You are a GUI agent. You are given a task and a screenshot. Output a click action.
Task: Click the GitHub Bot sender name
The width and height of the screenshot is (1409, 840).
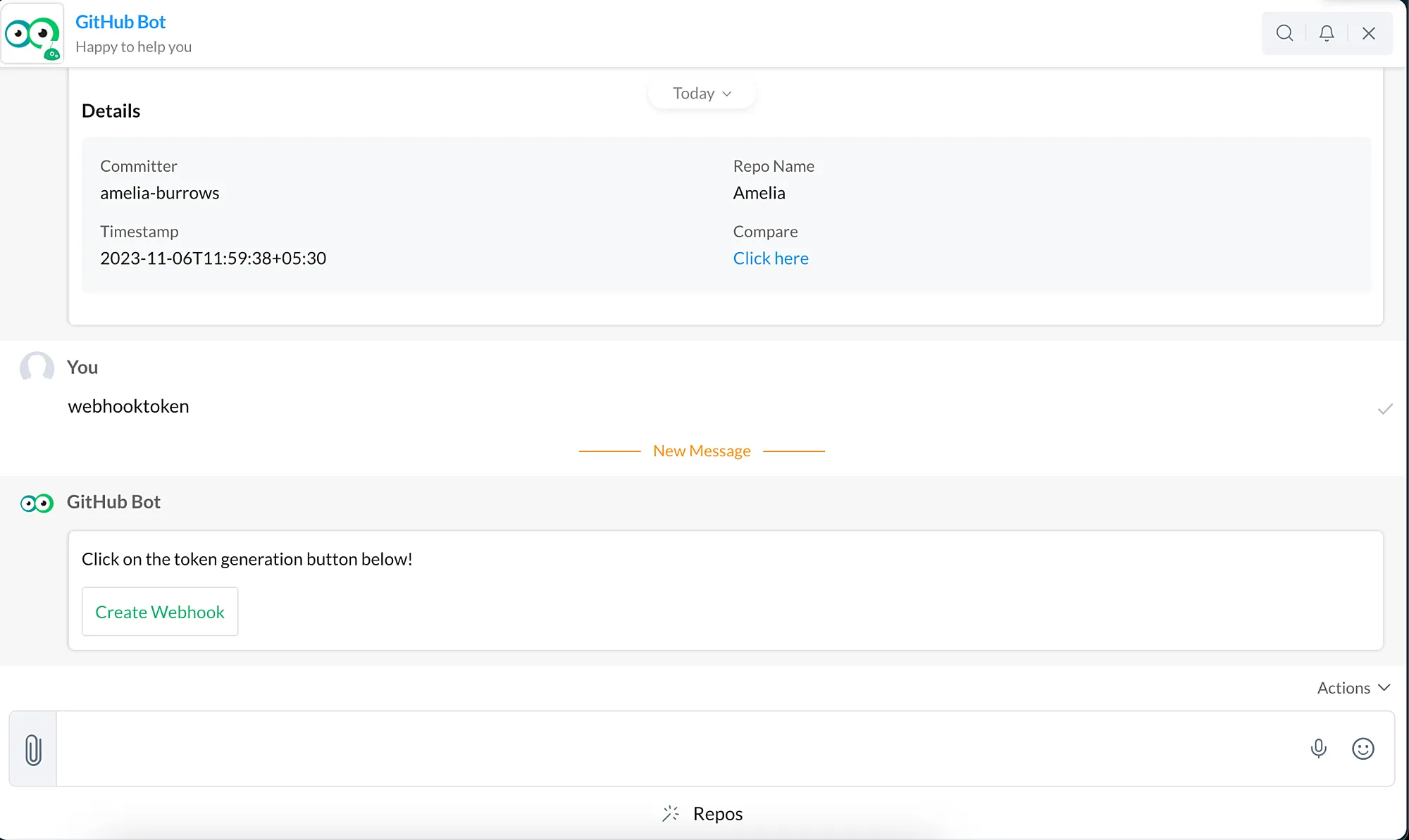coord(113,502)
